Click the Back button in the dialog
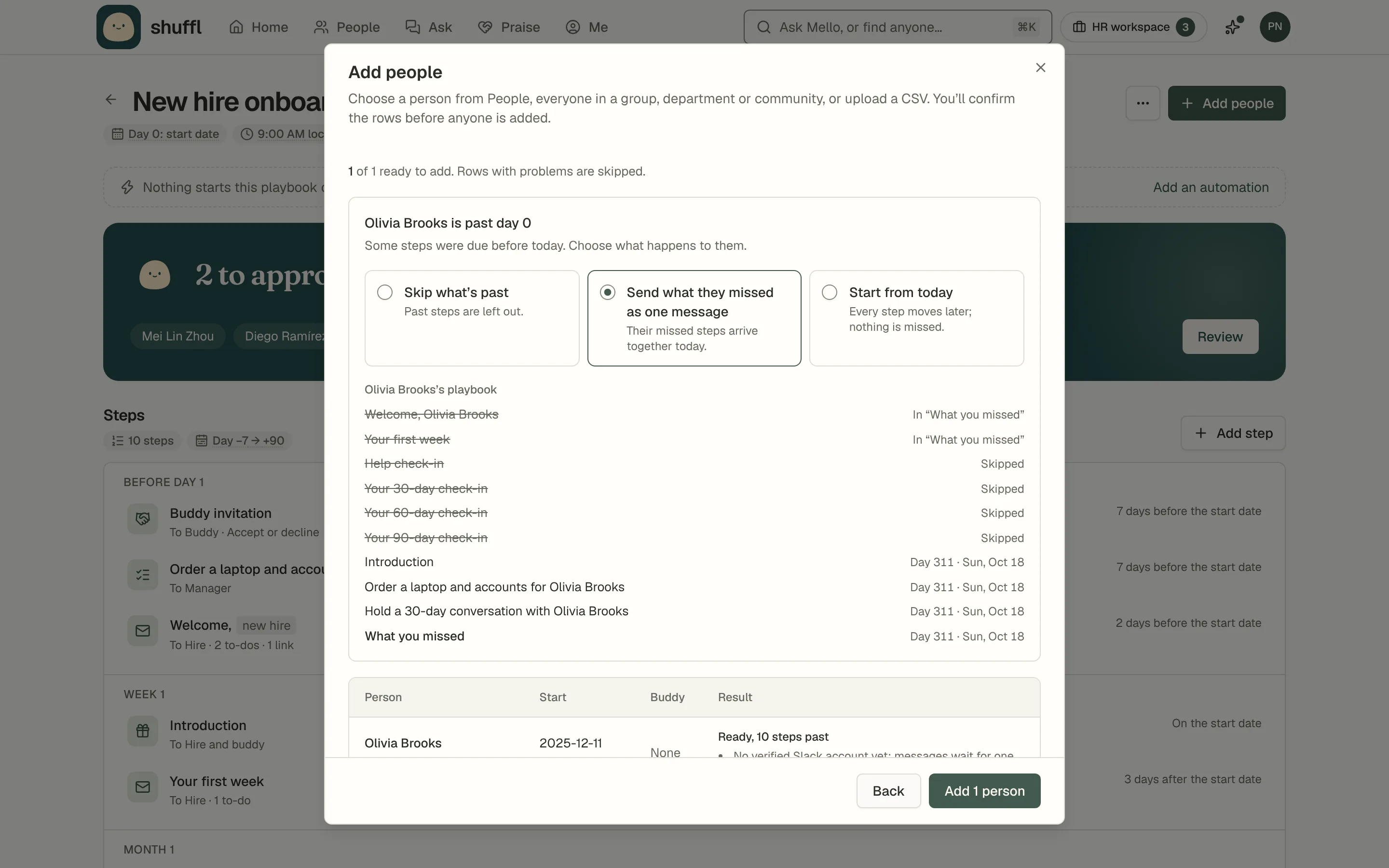 pos(888,790)
